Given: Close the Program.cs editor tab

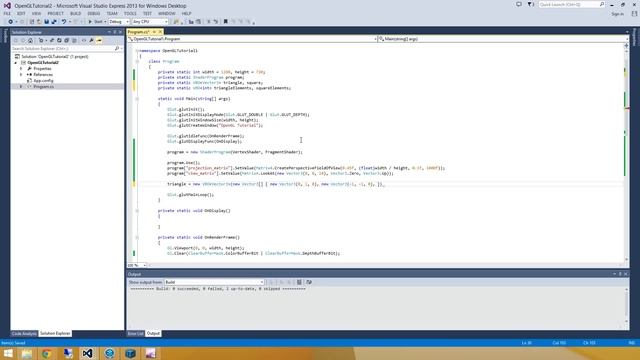Looking at the screenshot, I should pos(160,32).
